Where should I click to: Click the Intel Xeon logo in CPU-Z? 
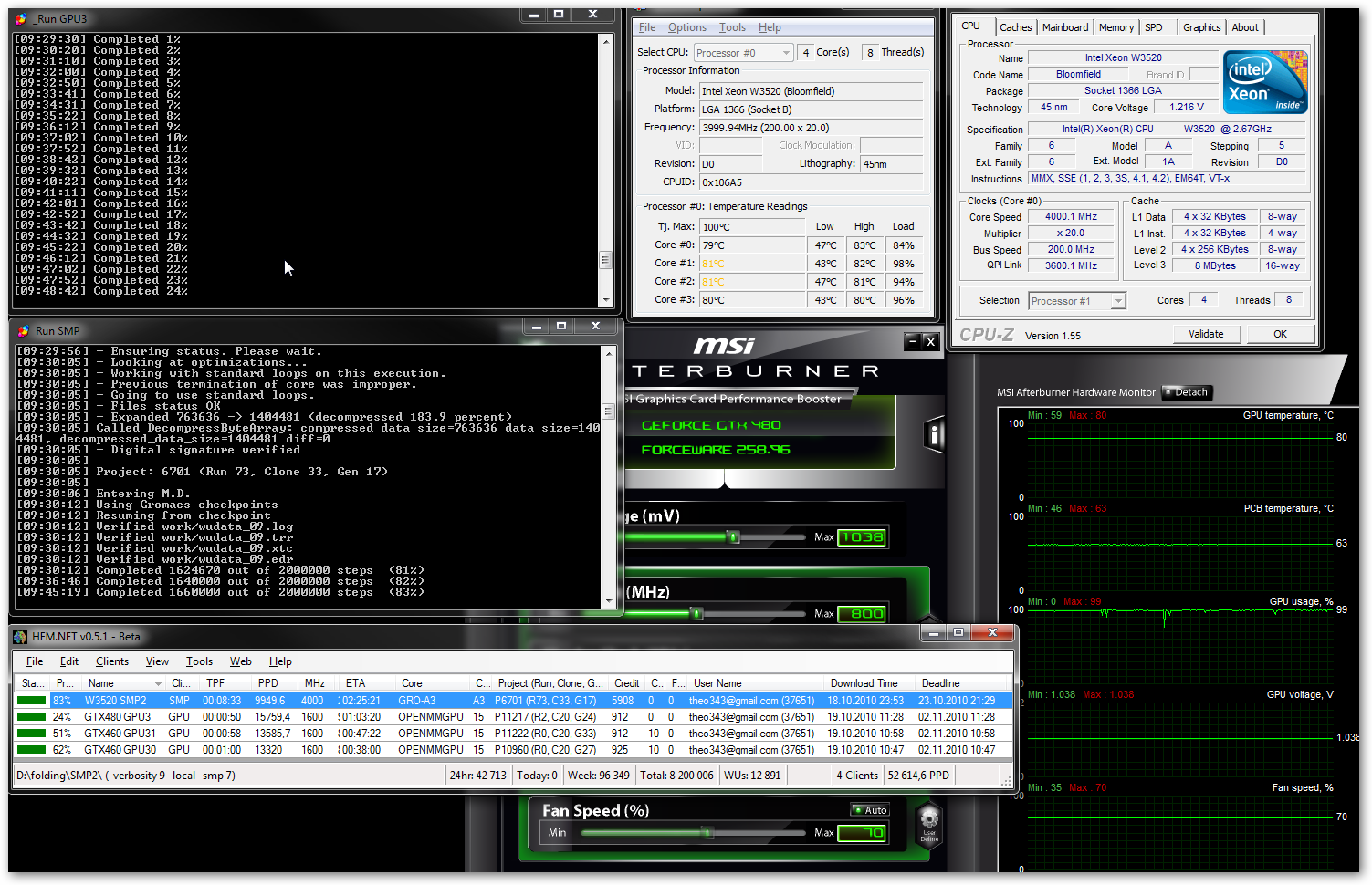(1266, 82)
